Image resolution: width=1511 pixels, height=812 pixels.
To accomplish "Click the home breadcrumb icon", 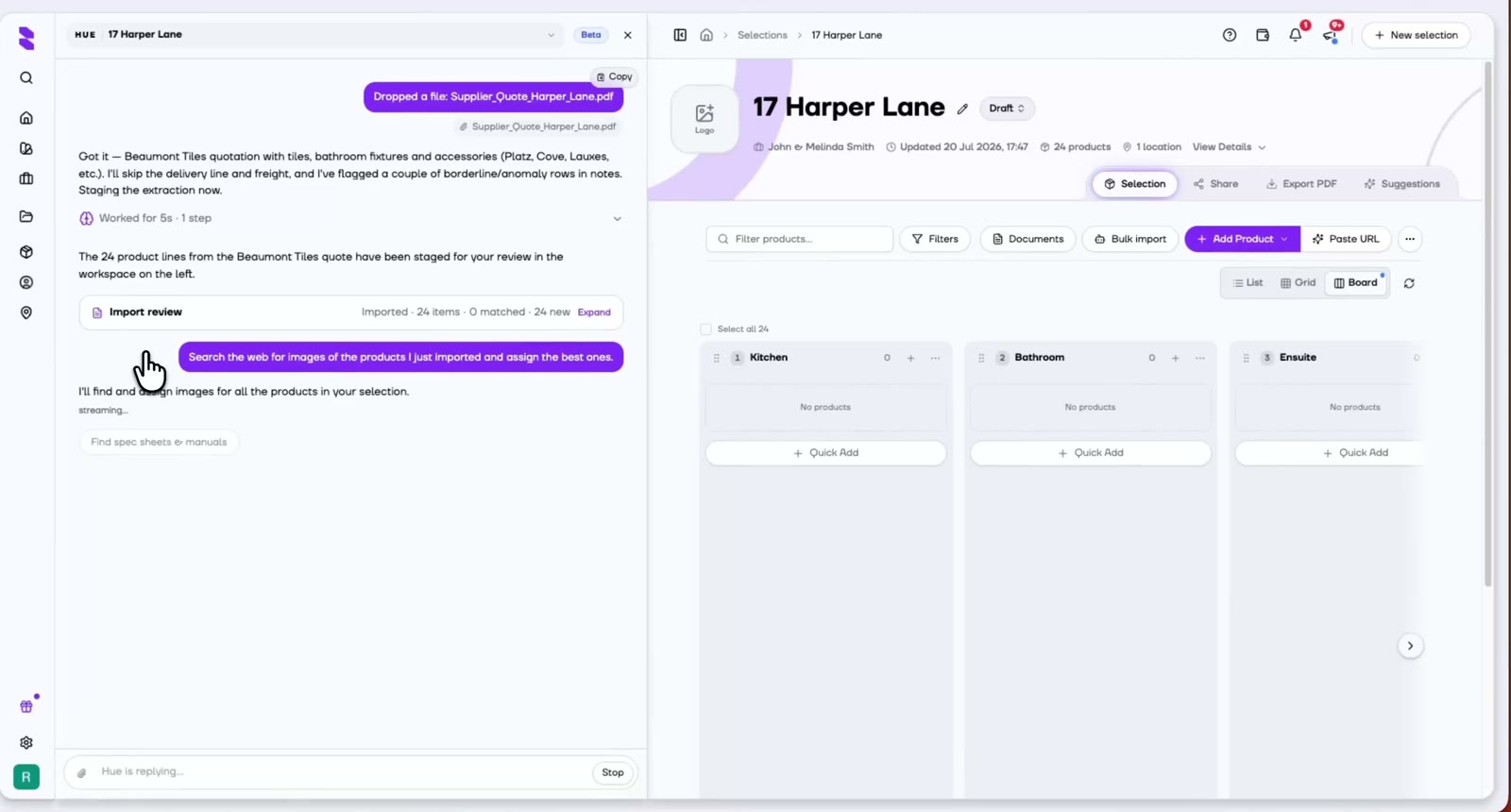I will [706, 35].
